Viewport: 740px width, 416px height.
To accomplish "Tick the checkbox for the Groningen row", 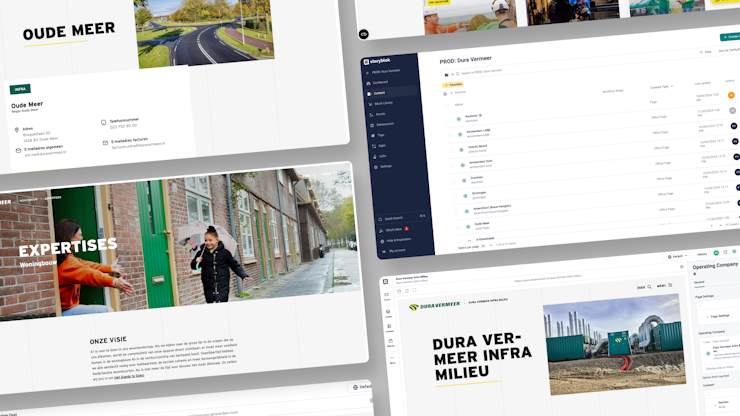I will (x=456, y=197).
